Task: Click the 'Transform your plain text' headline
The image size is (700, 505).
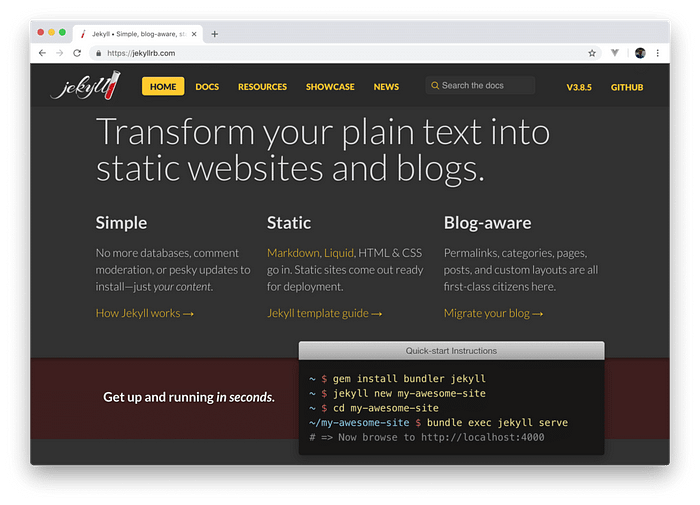Action: click(x=323, y=150)
